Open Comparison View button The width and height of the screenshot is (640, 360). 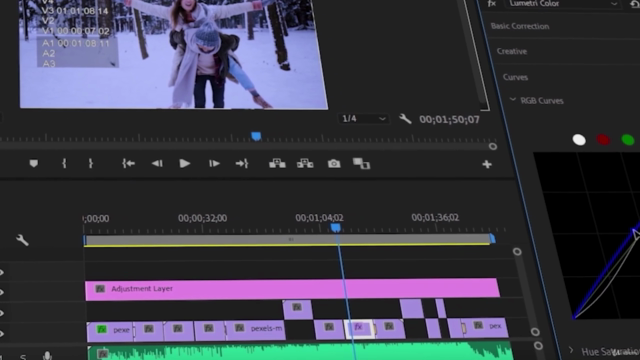pyautogui.click(x=361, y=164)
